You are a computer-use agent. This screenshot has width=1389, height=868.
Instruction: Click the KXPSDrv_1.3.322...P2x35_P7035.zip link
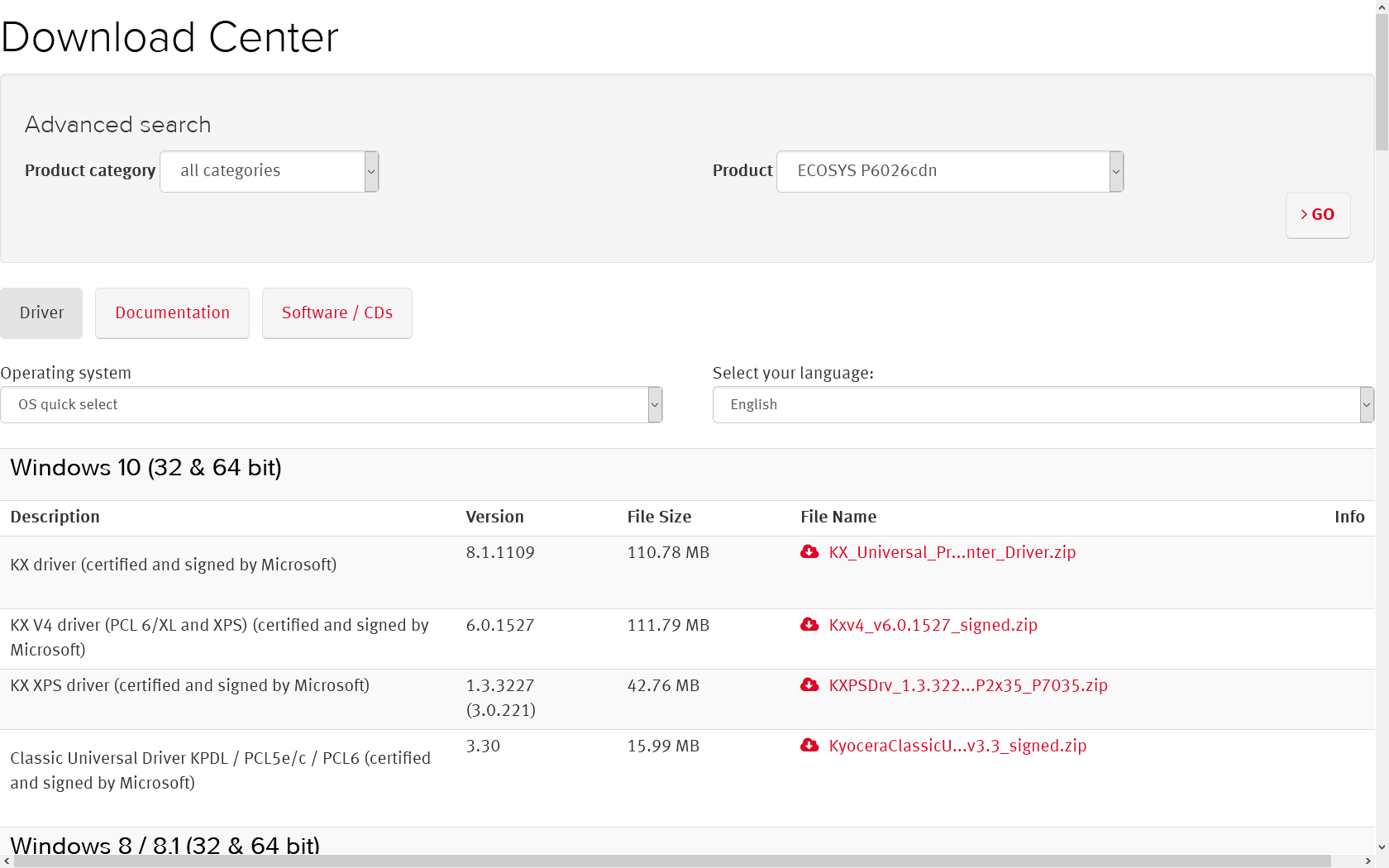coord(968,684)
